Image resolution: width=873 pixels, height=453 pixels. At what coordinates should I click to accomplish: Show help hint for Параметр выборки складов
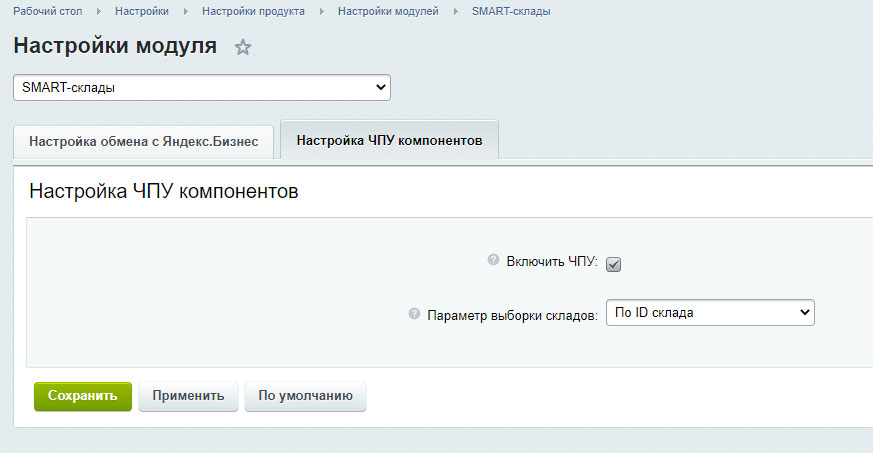[x=414, y=314]
